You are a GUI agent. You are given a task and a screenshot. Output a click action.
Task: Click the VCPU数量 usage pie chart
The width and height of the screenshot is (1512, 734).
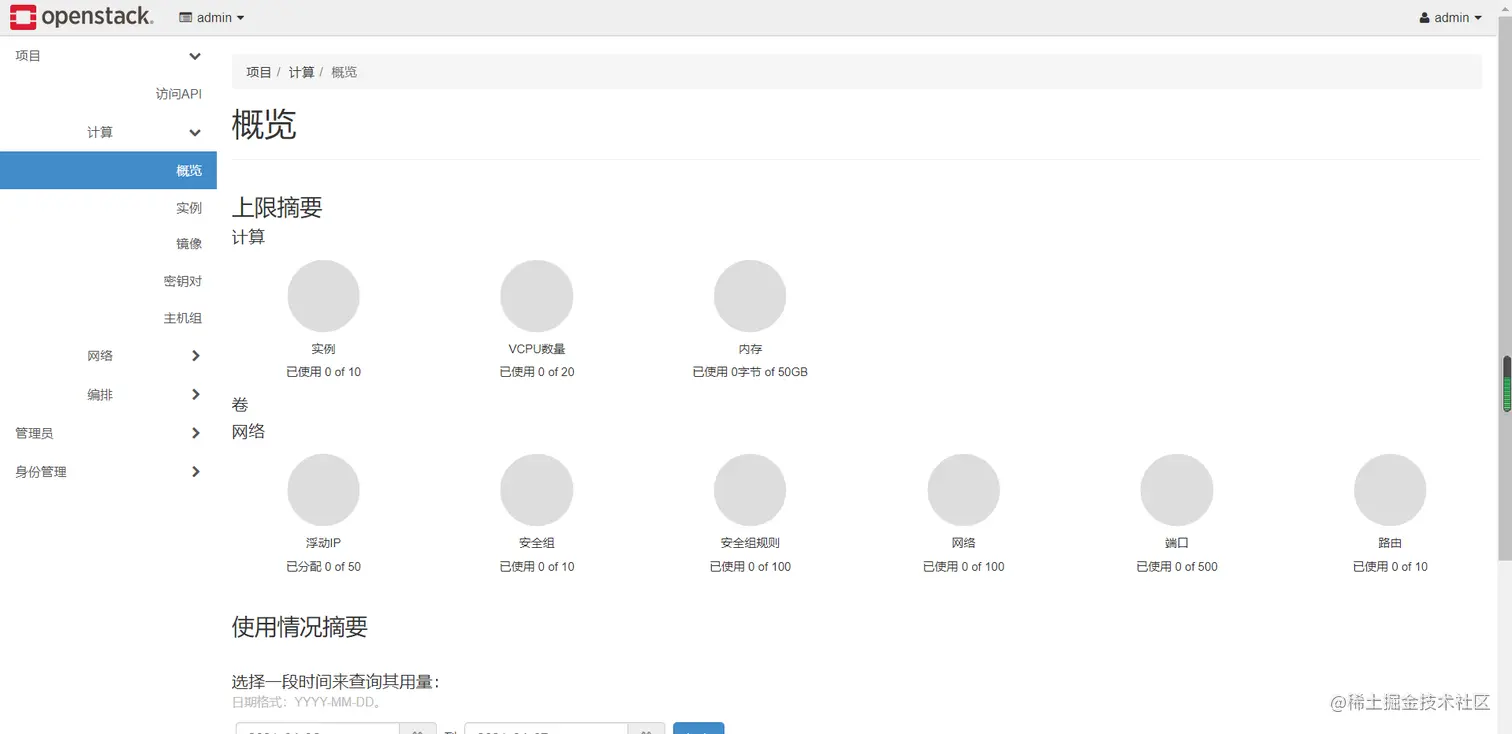[537, 296]
